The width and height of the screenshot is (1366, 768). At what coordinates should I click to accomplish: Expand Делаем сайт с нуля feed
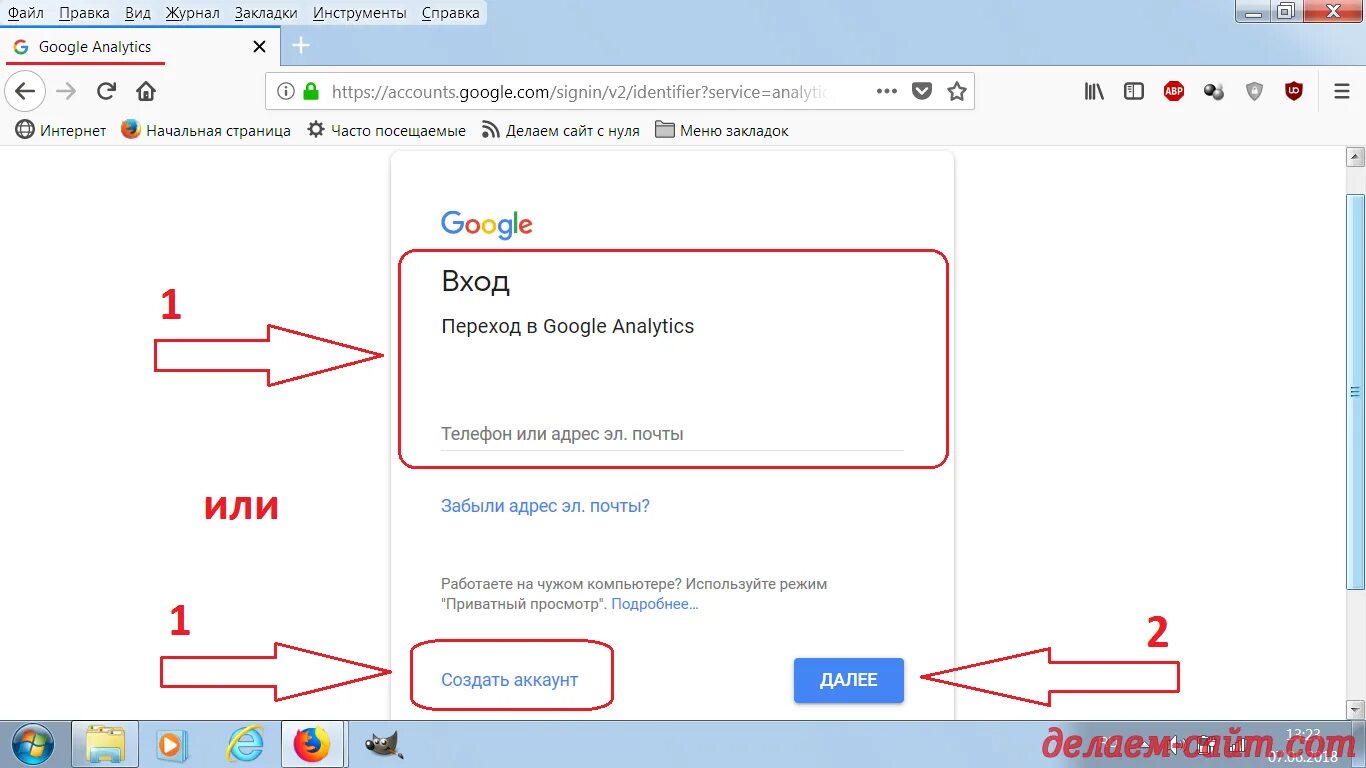pos(561,130)
